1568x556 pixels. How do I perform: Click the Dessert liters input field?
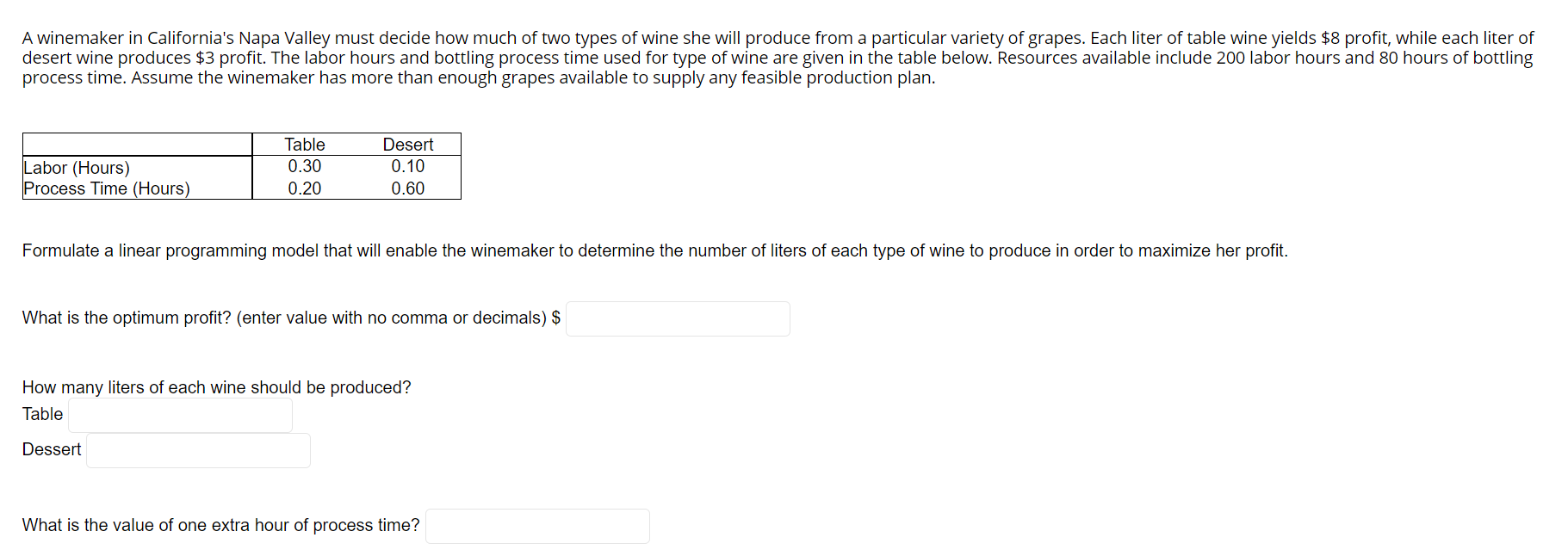(197, 450)
